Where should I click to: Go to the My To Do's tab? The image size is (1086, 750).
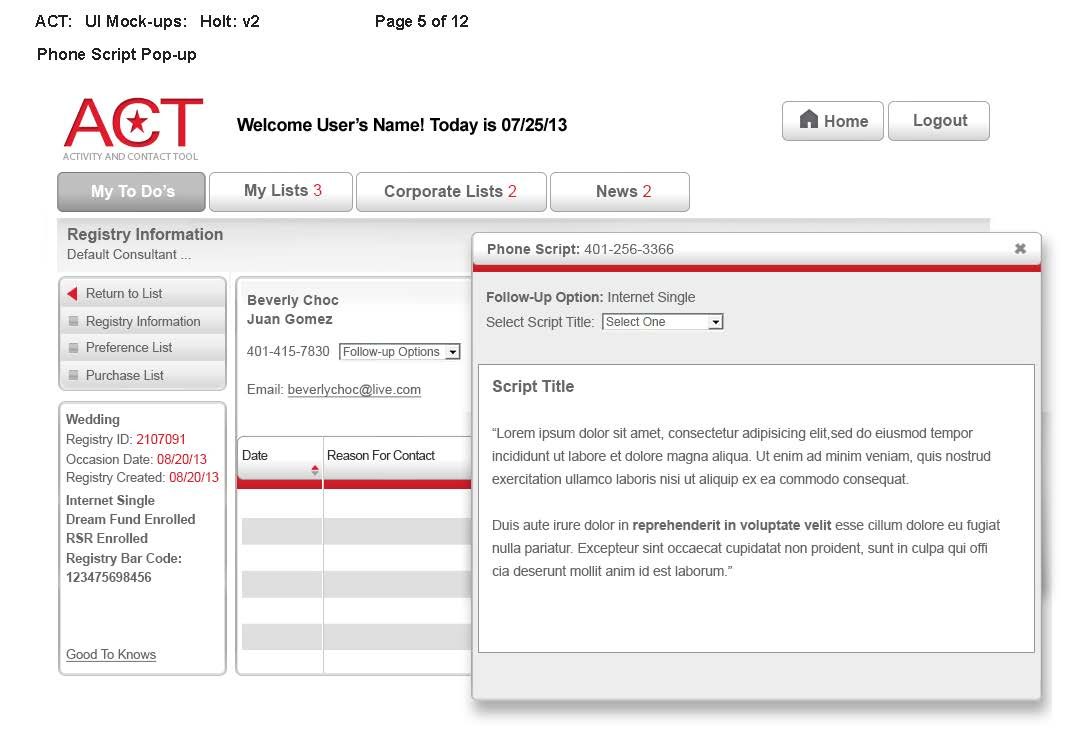[132, 192]
